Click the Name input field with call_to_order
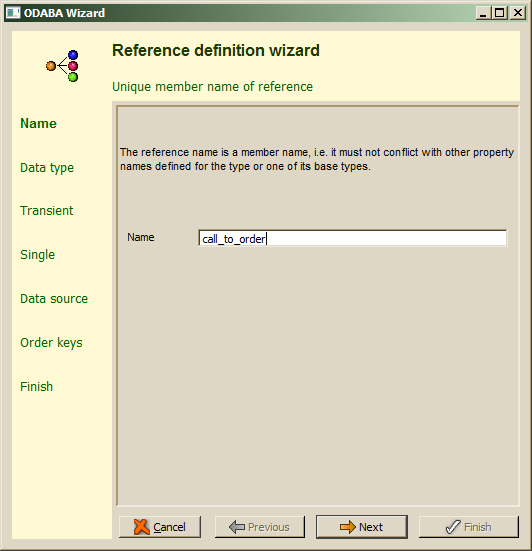This screenshot has width=532, height=551. pyautogui.click(x=352, y=238)
